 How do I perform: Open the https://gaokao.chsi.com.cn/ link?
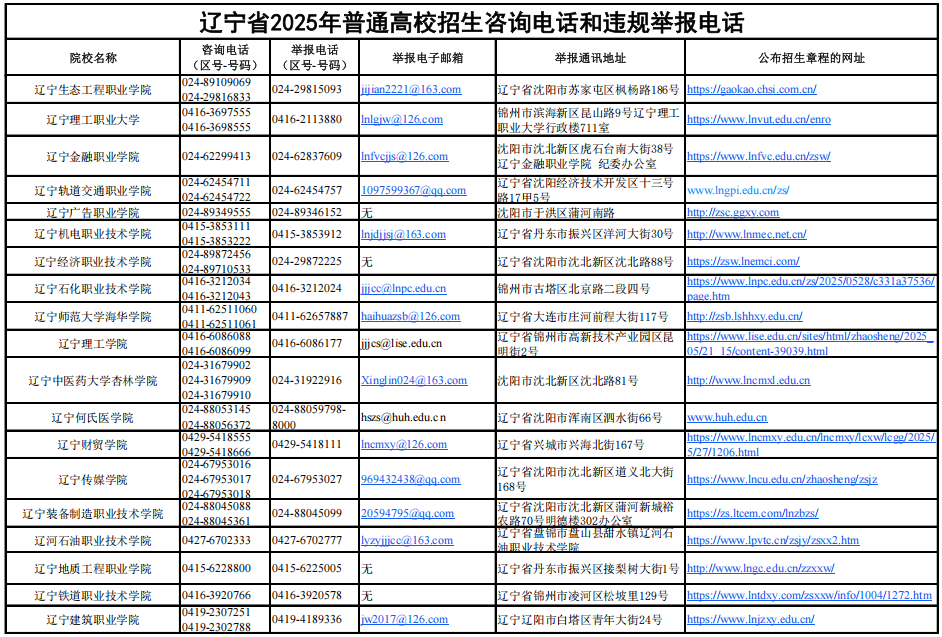[752, 90]
